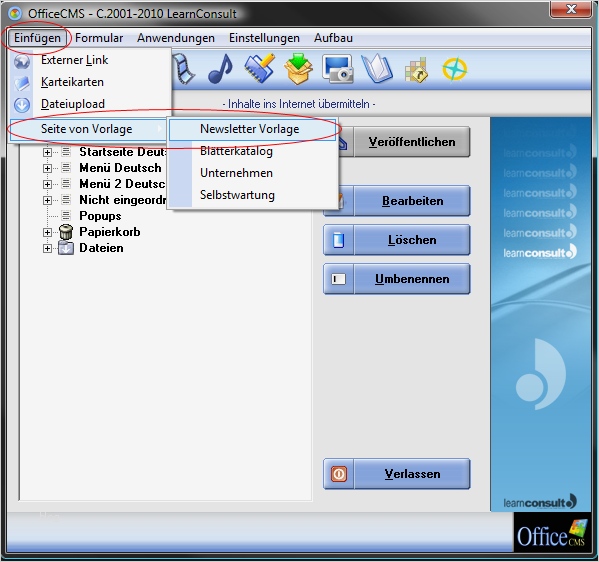The width and height of the screenshot is (599, 562).
Task: Click the card icon beside Karteikarten
Action: [x=22, y=83]
